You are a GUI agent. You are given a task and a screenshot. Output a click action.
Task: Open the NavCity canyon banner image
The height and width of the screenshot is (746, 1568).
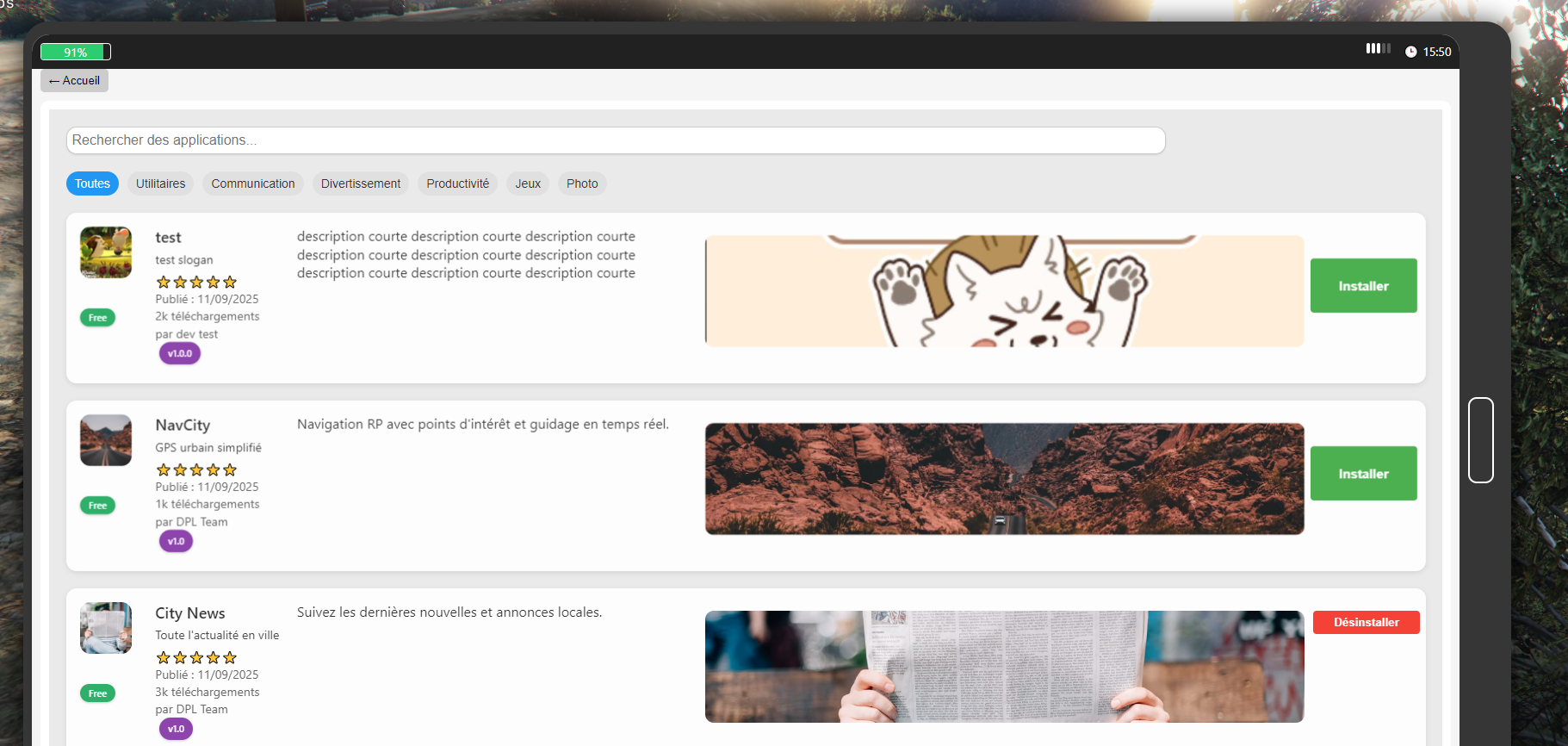(x=1004, y=479)
